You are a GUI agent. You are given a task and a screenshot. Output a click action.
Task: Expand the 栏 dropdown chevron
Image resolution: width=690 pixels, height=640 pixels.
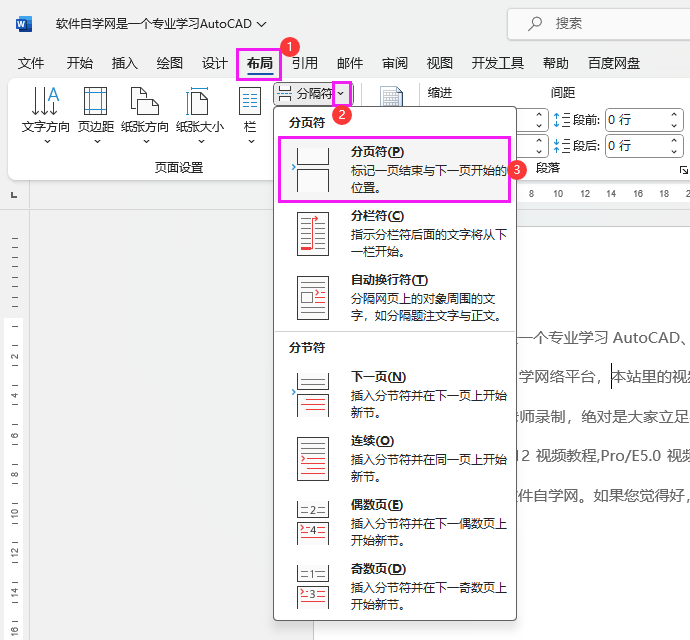click(x=251, y=142)
